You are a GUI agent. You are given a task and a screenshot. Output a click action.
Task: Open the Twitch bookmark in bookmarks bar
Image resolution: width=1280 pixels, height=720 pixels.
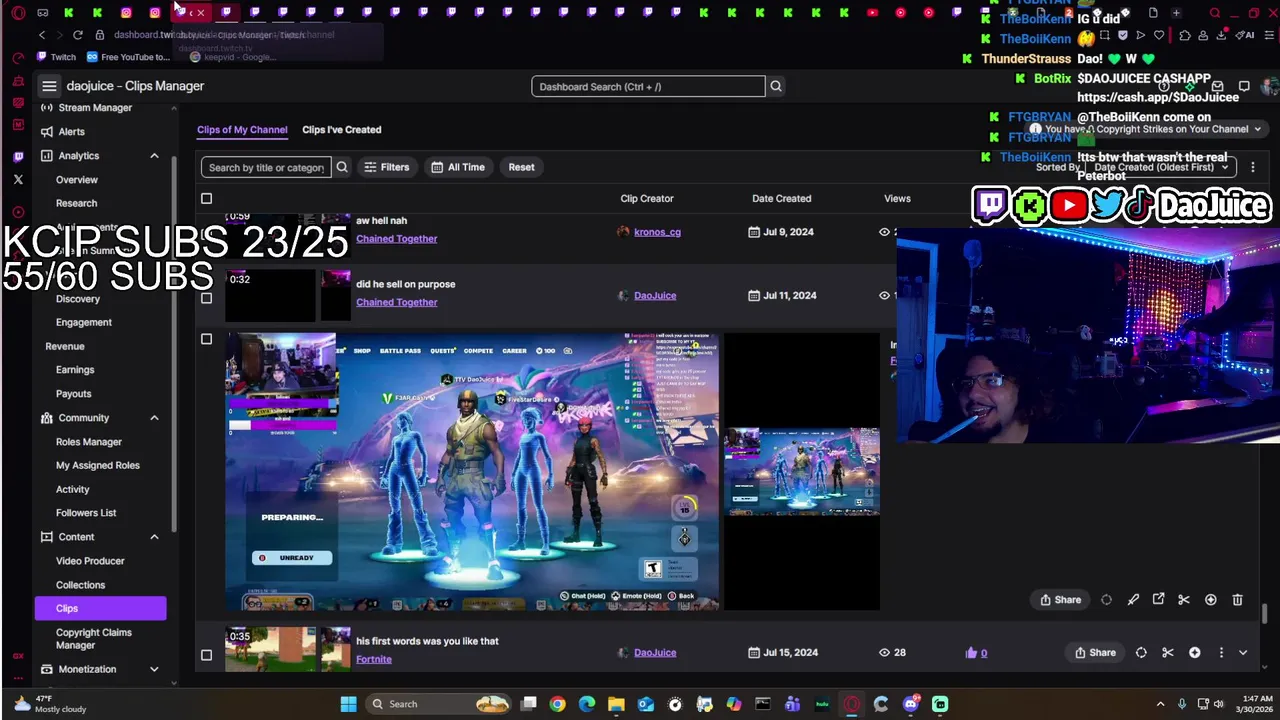tap(57, 57)
